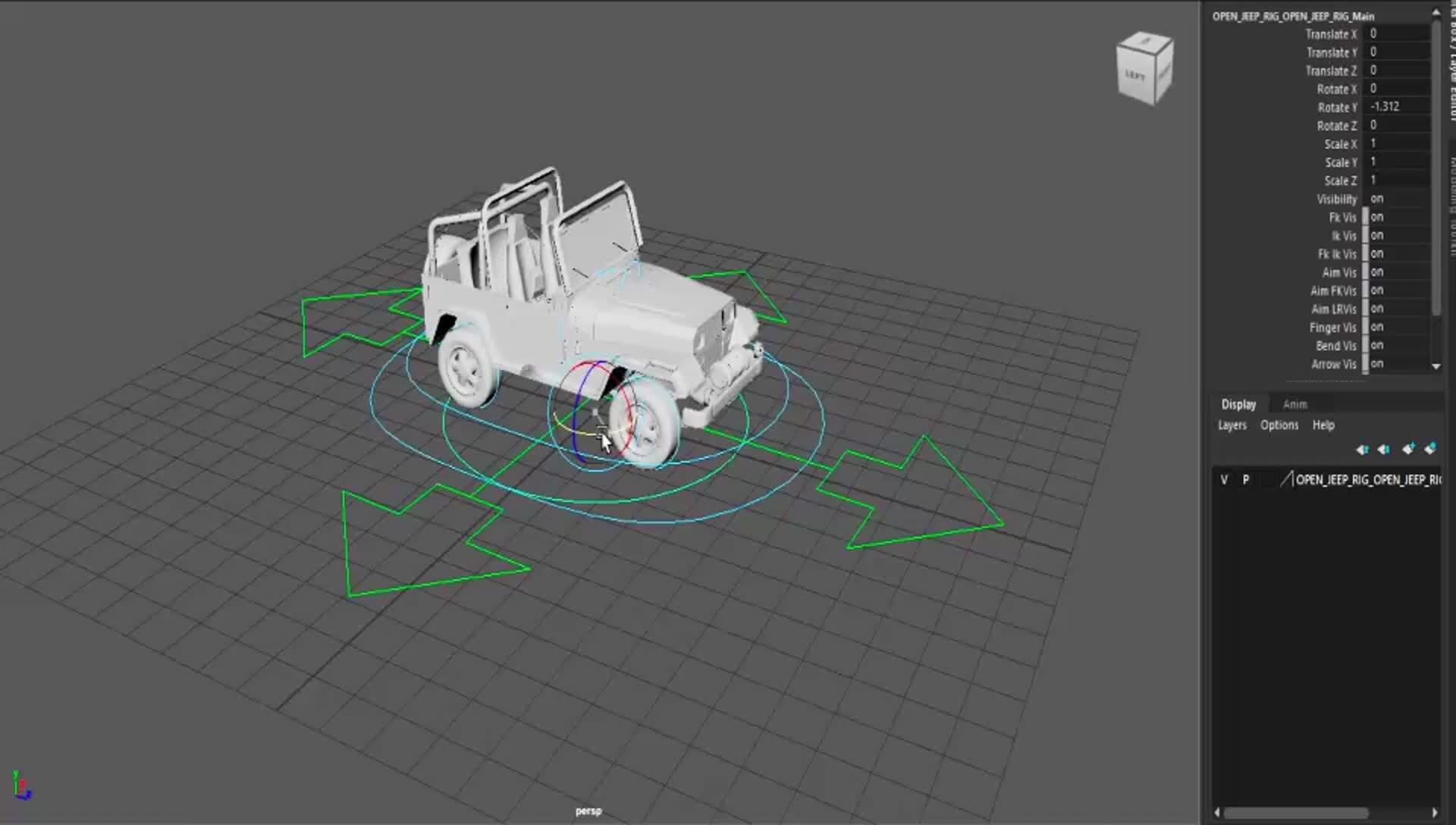
Task: Switch to the Anim tab
Action: (1294, 404)
